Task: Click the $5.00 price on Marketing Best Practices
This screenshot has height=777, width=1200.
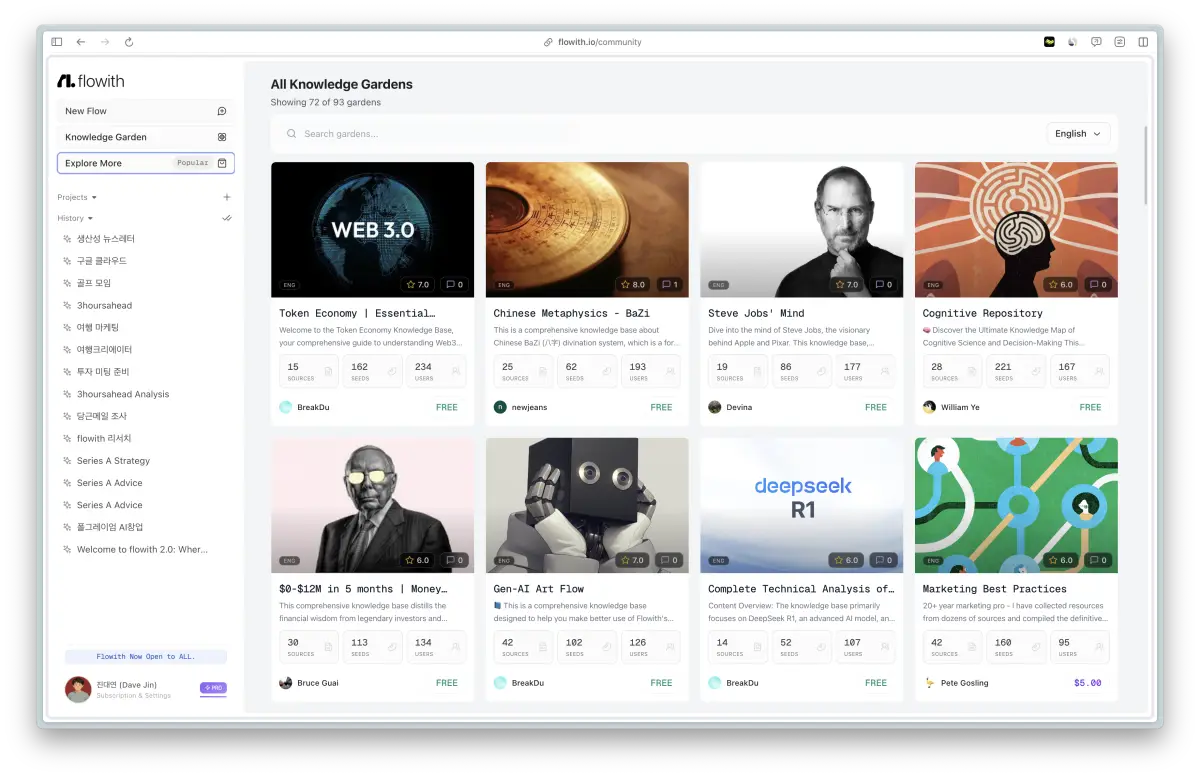Action: click(x=1087, y=683)
